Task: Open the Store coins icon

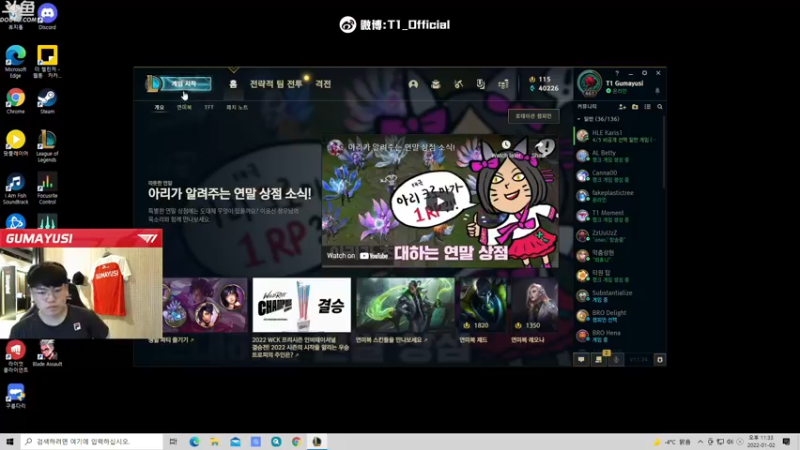Action: [503, 84]
